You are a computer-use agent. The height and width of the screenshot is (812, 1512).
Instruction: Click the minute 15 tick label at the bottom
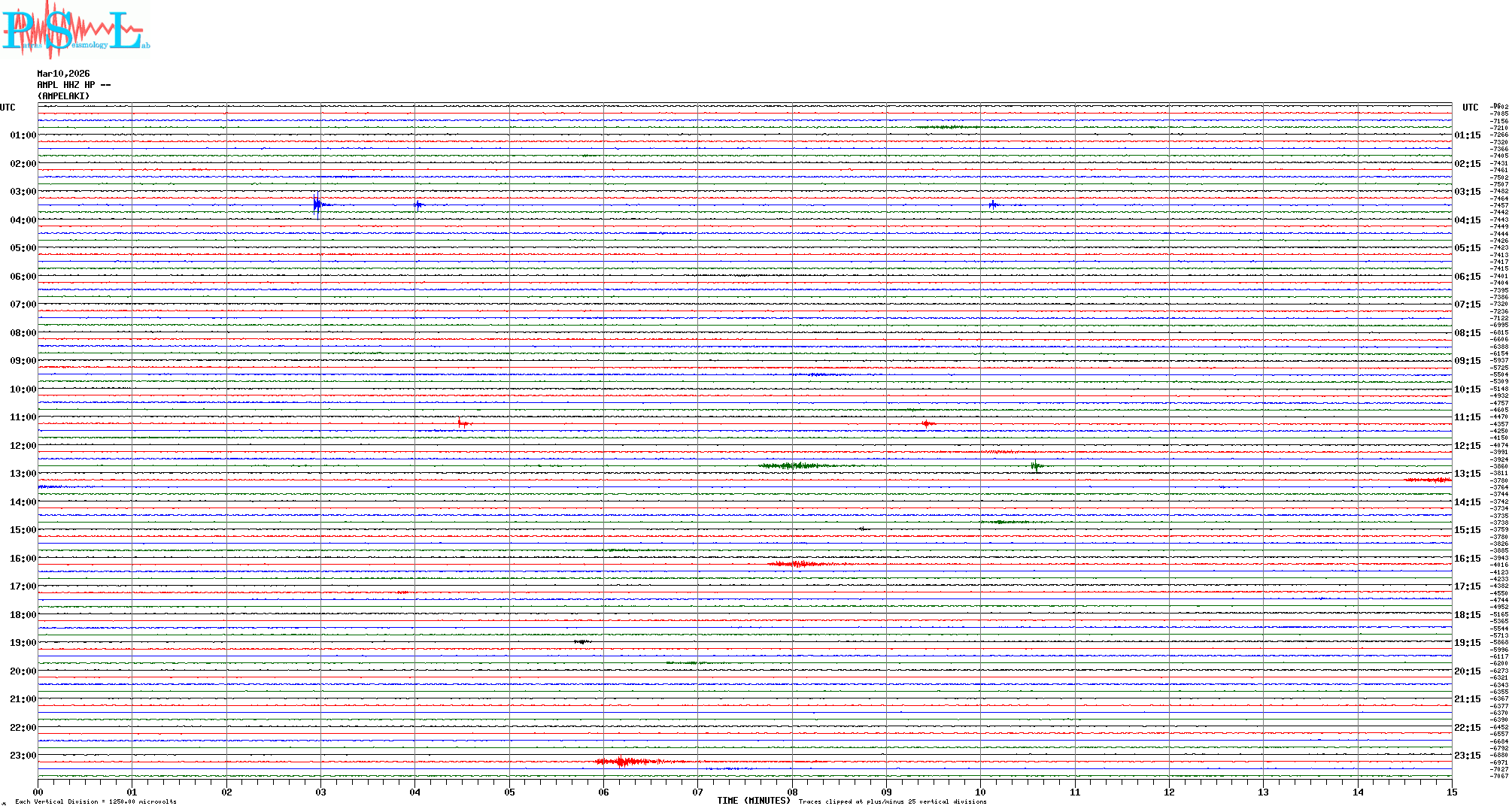tap(1451, 792)
